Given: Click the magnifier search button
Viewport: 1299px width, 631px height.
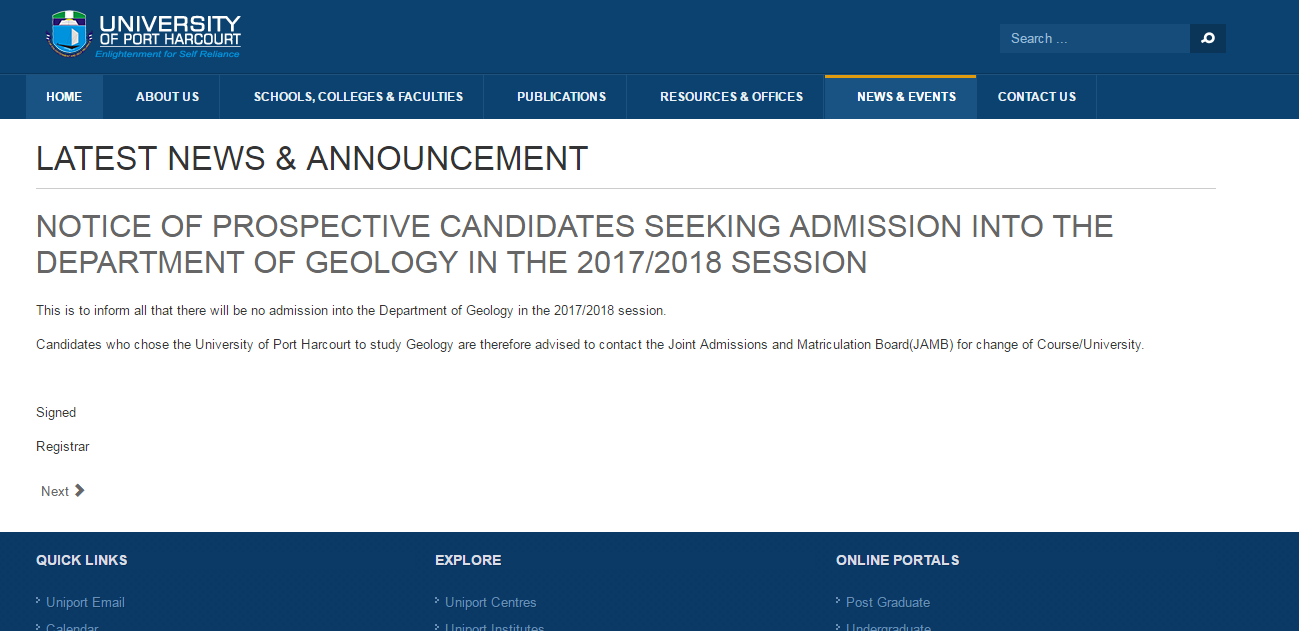Looking at the screenshot, I should [x=1208, y=39].
